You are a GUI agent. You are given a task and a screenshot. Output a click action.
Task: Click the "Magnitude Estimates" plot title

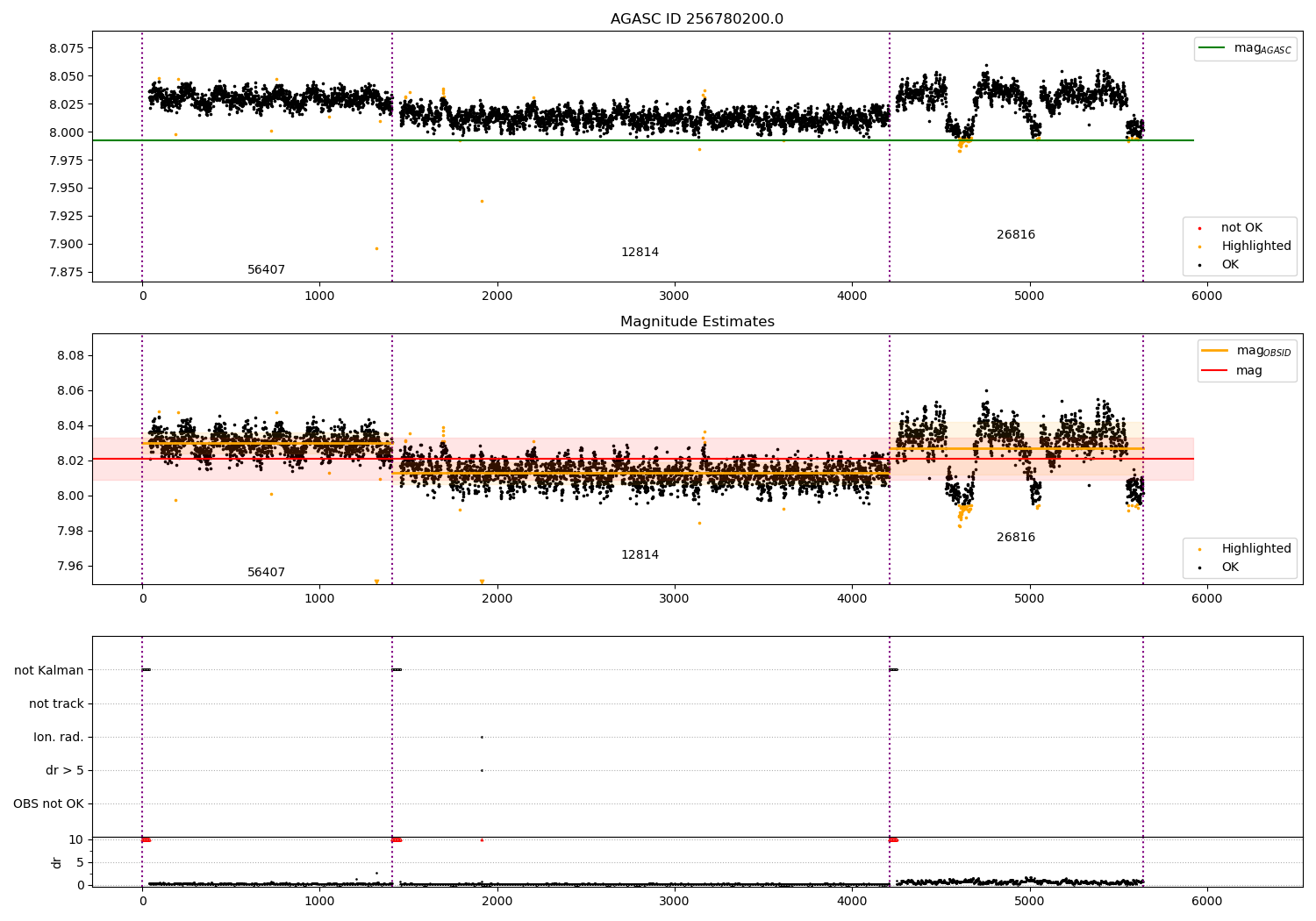(x=697, y=322)
